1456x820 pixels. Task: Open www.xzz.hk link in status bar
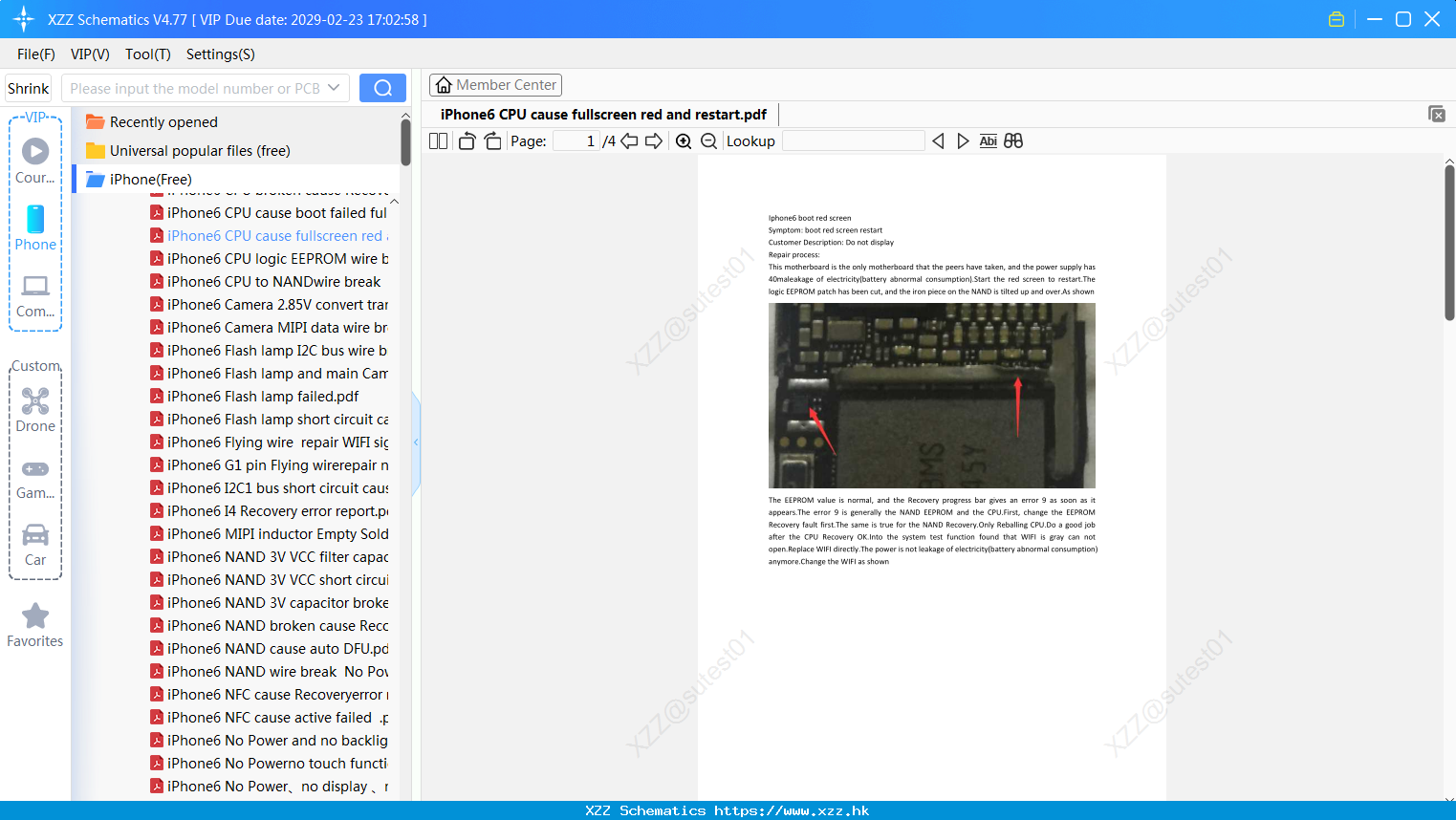coord(792,810)
